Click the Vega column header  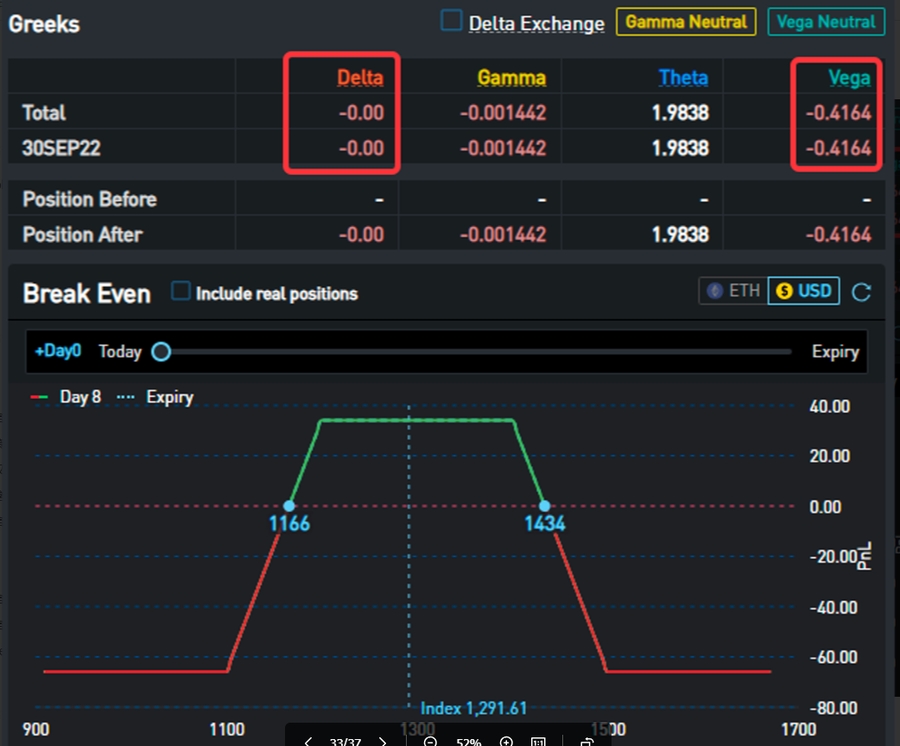click(x=849, y=78)
